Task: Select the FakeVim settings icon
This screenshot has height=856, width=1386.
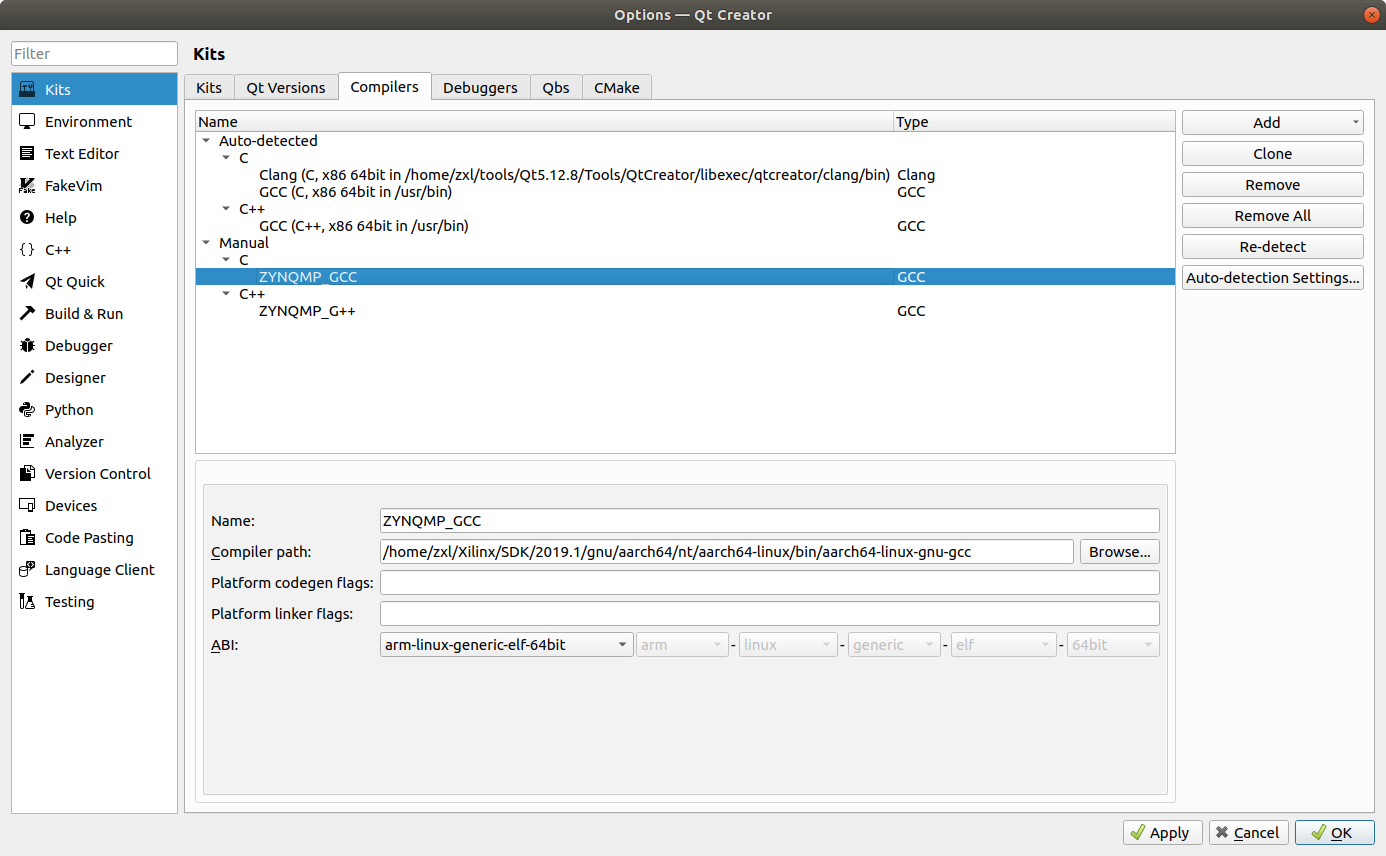Action: click(27, 185)
